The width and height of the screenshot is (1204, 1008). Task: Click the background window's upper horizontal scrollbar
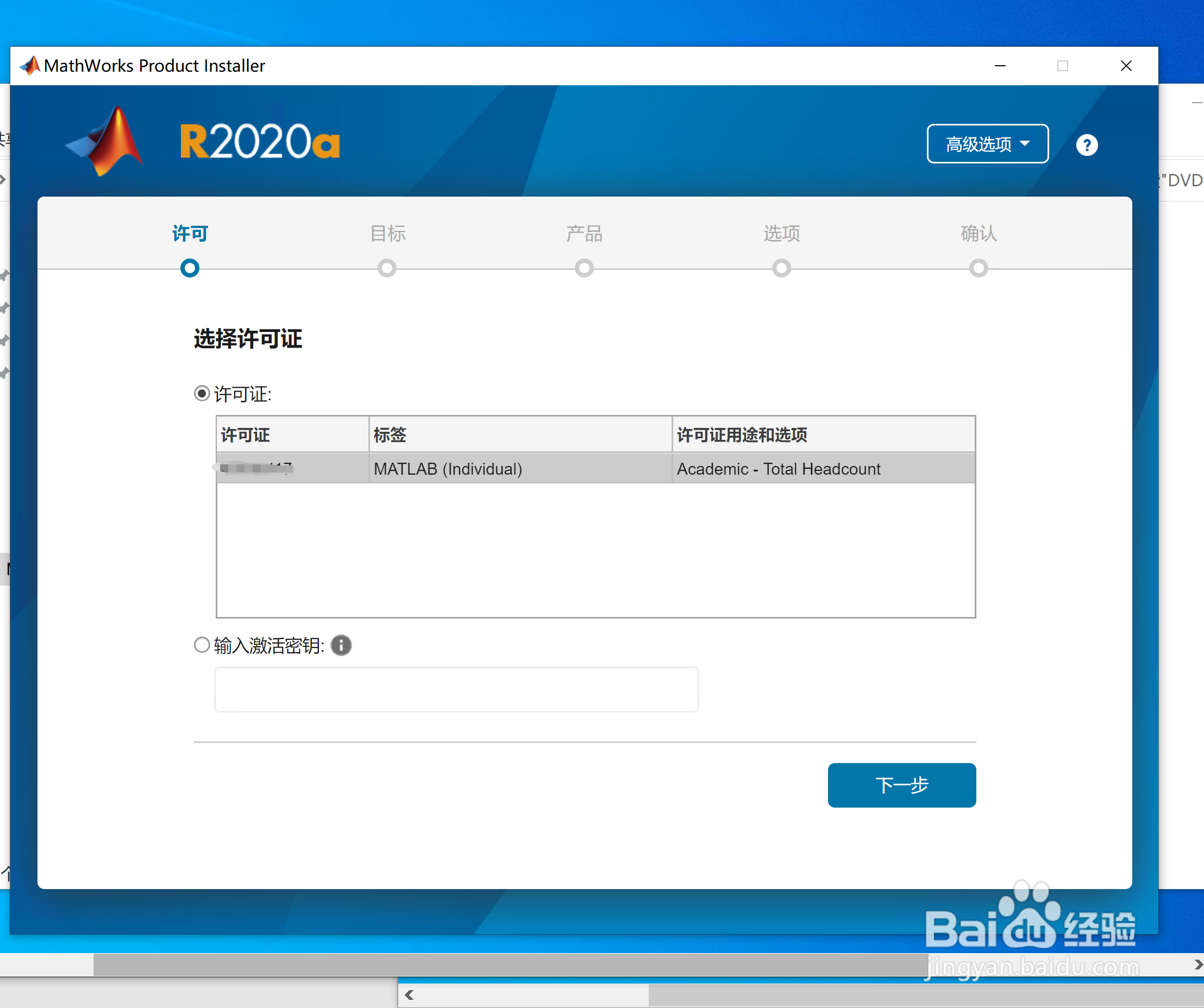[x=510, y=965]
